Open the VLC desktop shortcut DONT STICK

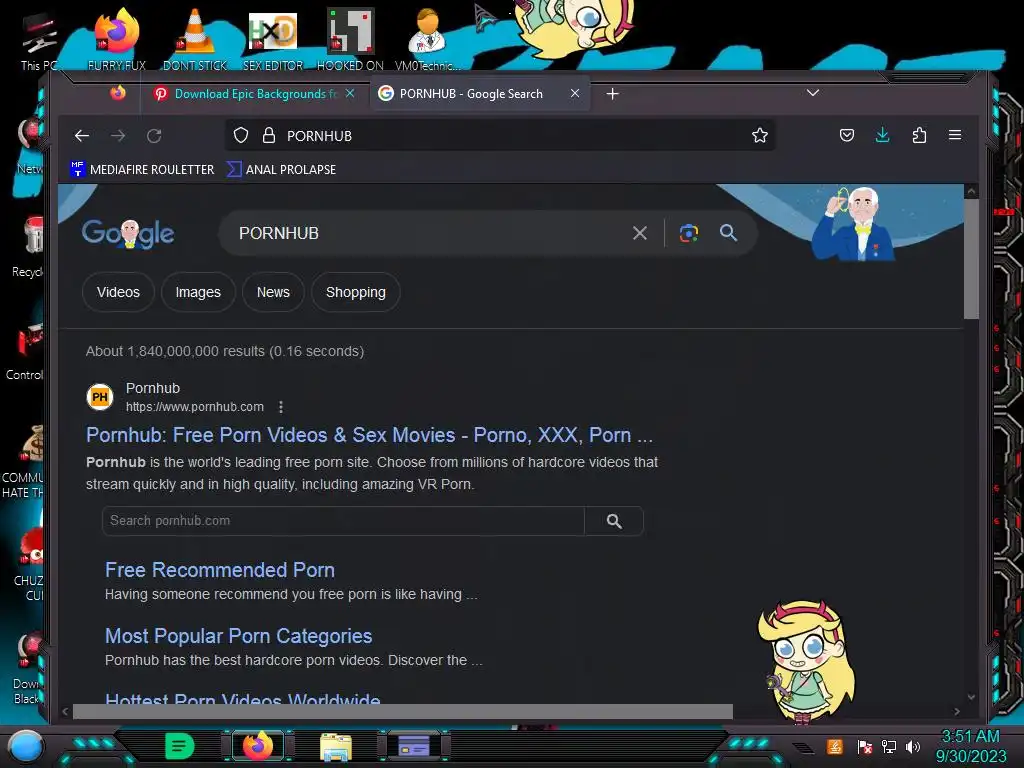tap(195, 39)
